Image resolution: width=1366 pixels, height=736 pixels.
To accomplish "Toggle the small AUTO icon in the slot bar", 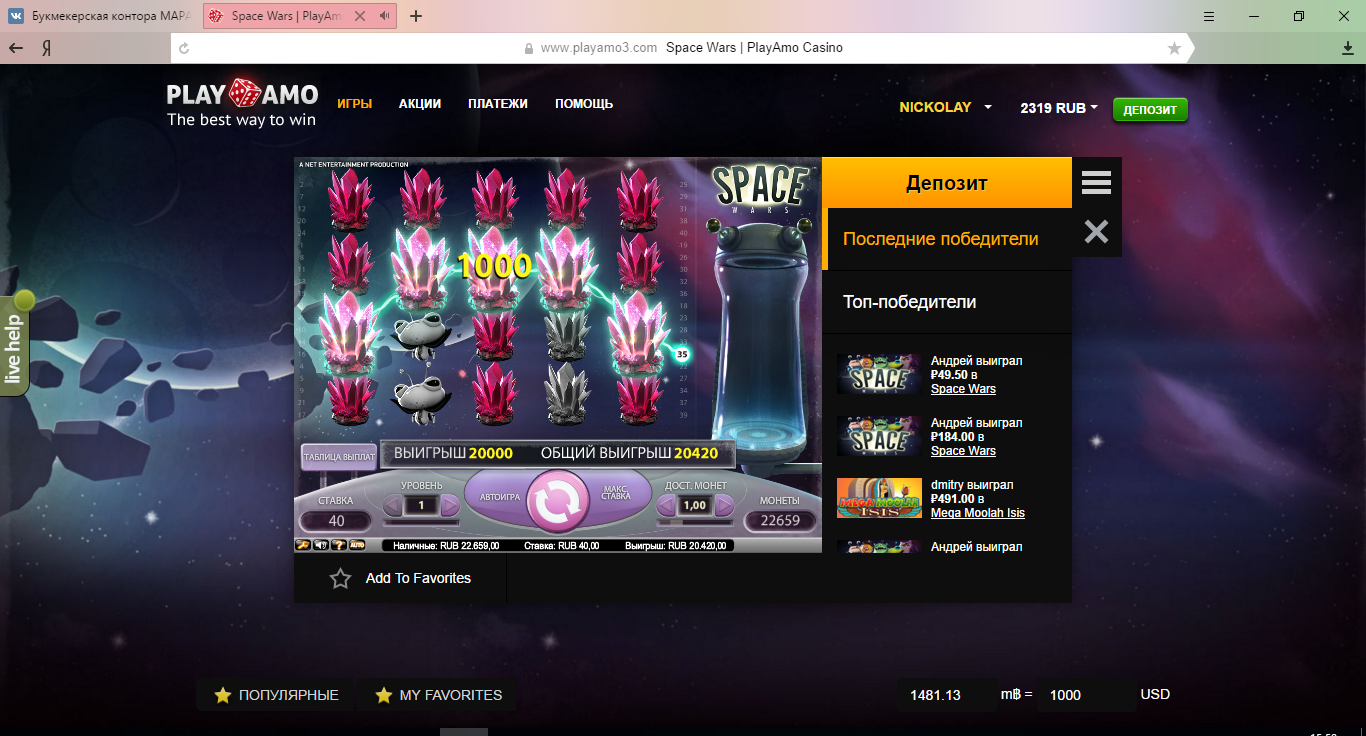I will tap(357, 546).
